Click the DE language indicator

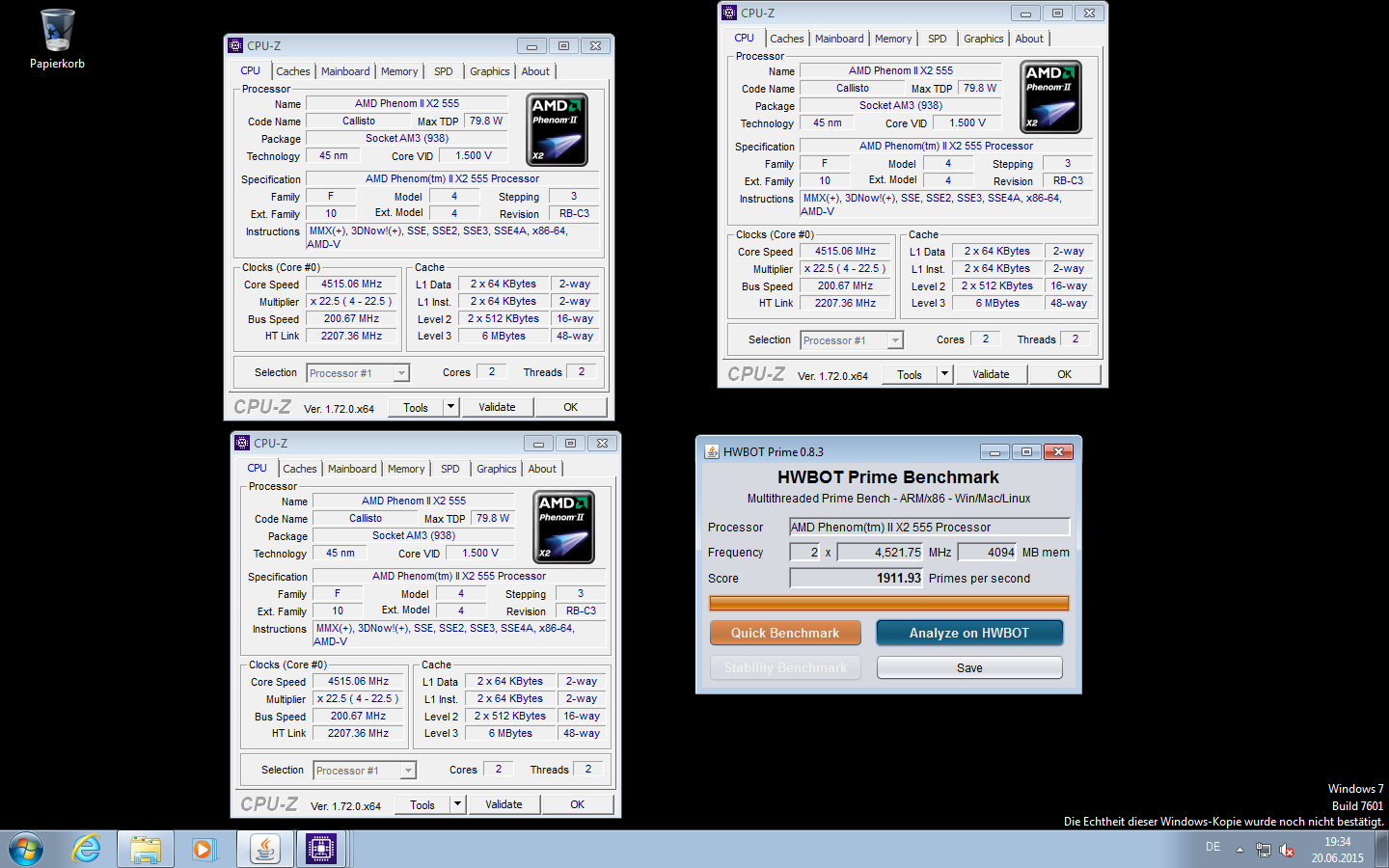click(1212, 847)
